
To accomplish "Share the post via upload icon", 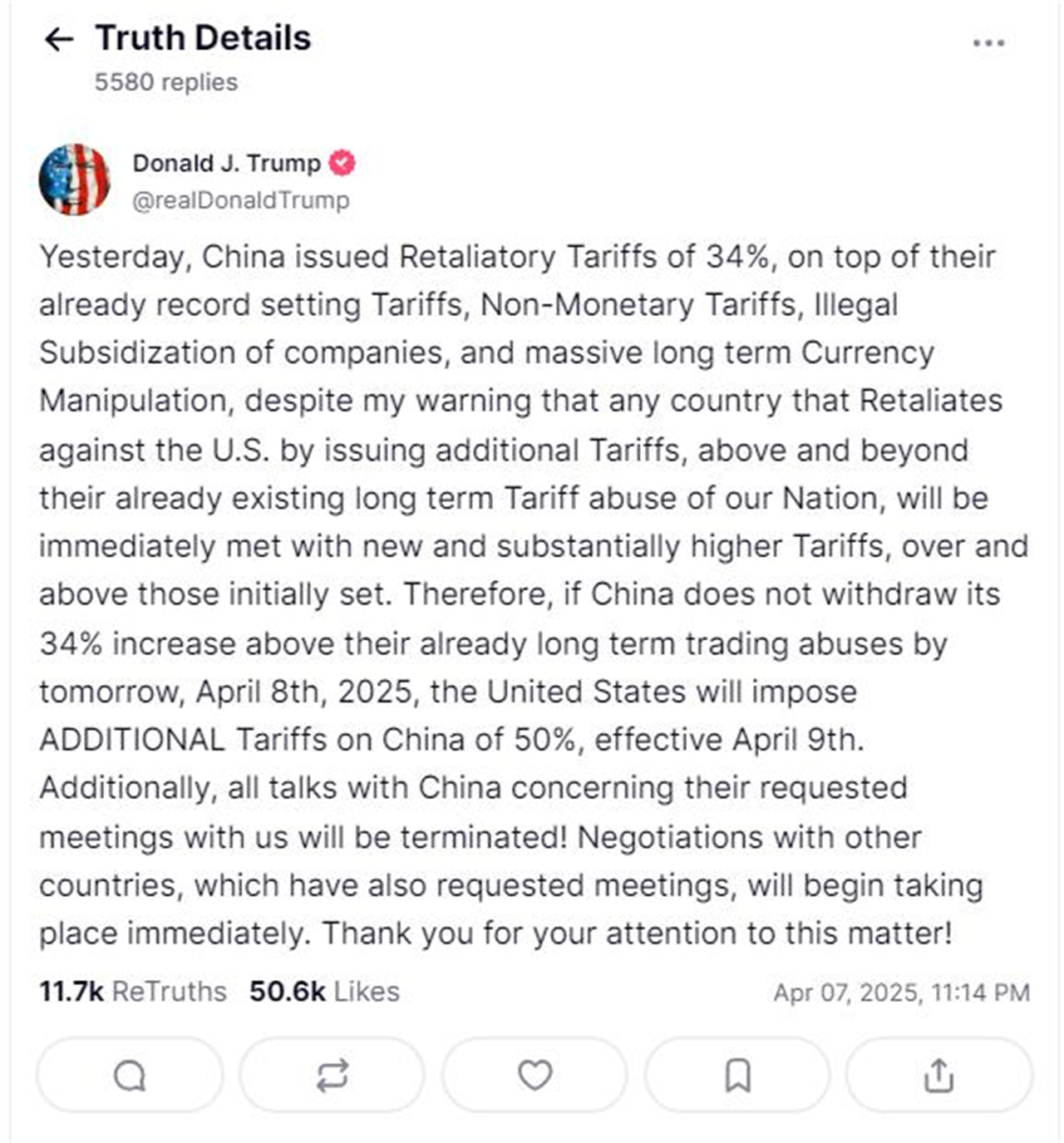I will [939, 1076].
